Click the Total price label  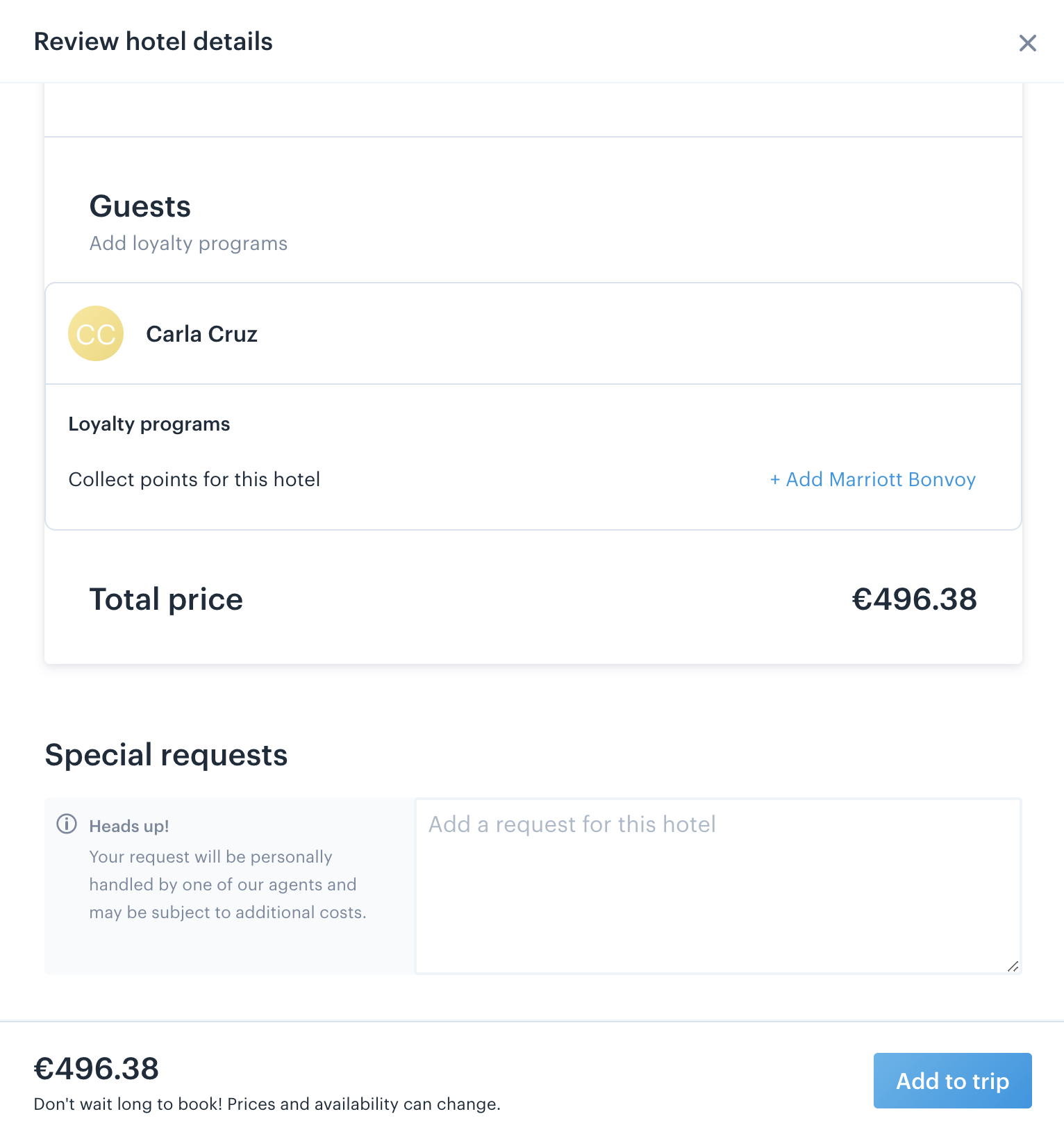point(166,599)
